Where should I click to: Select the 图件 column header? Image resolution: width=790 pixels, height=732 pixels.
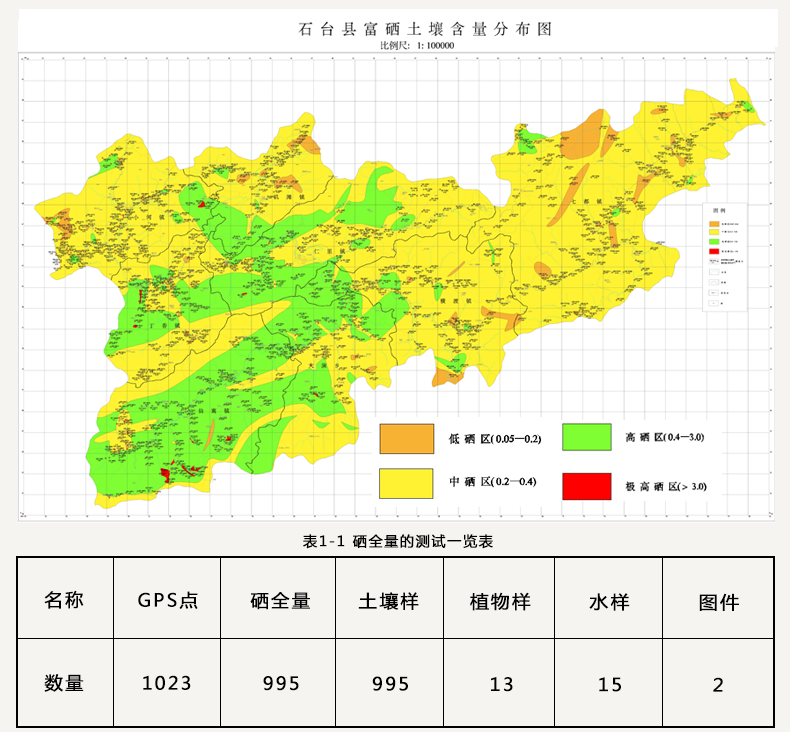(x=718, y=600)
